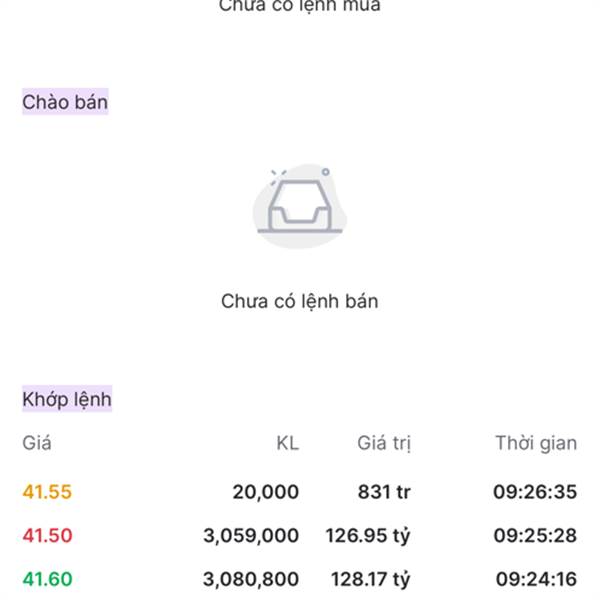The height and width of the screenshot is (600, 600).
Task: Tap the 3,080,800 volume value
Action: [251, 579]
